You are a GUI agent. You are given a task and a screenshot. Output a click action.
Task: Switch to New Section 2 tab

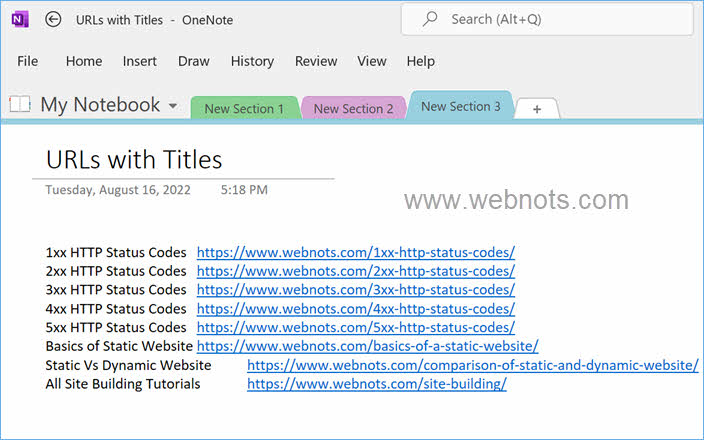(x=353, y=108)
